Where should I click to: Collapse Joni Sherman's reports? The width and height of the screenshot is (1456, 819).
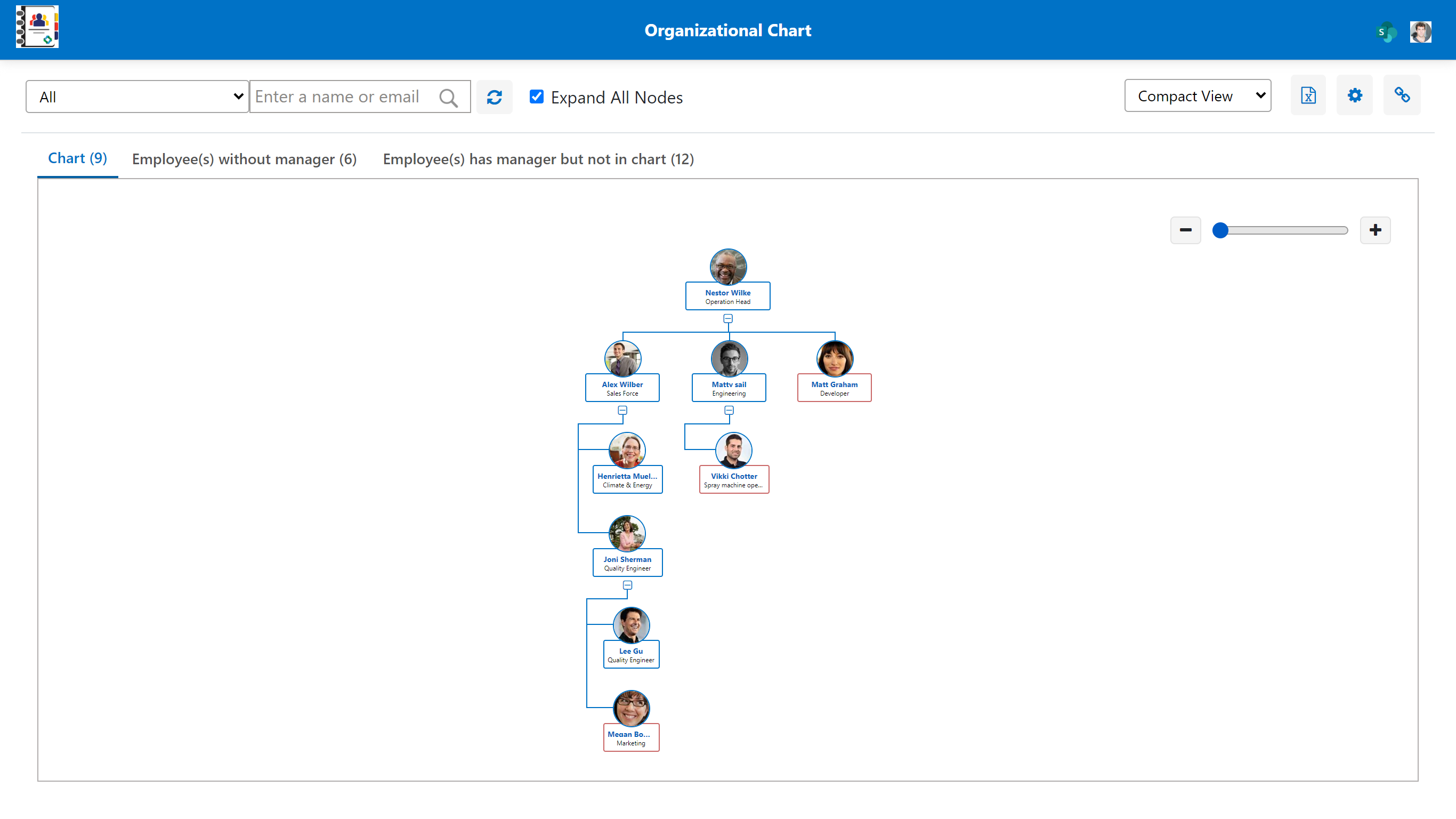point(627,587)
